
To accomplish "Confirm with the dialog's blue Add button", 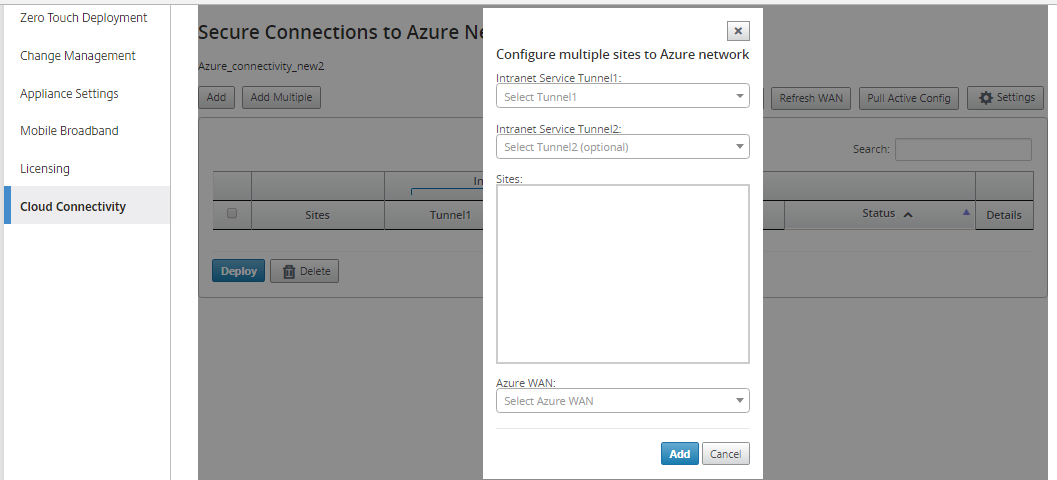I will pos(679,454).
